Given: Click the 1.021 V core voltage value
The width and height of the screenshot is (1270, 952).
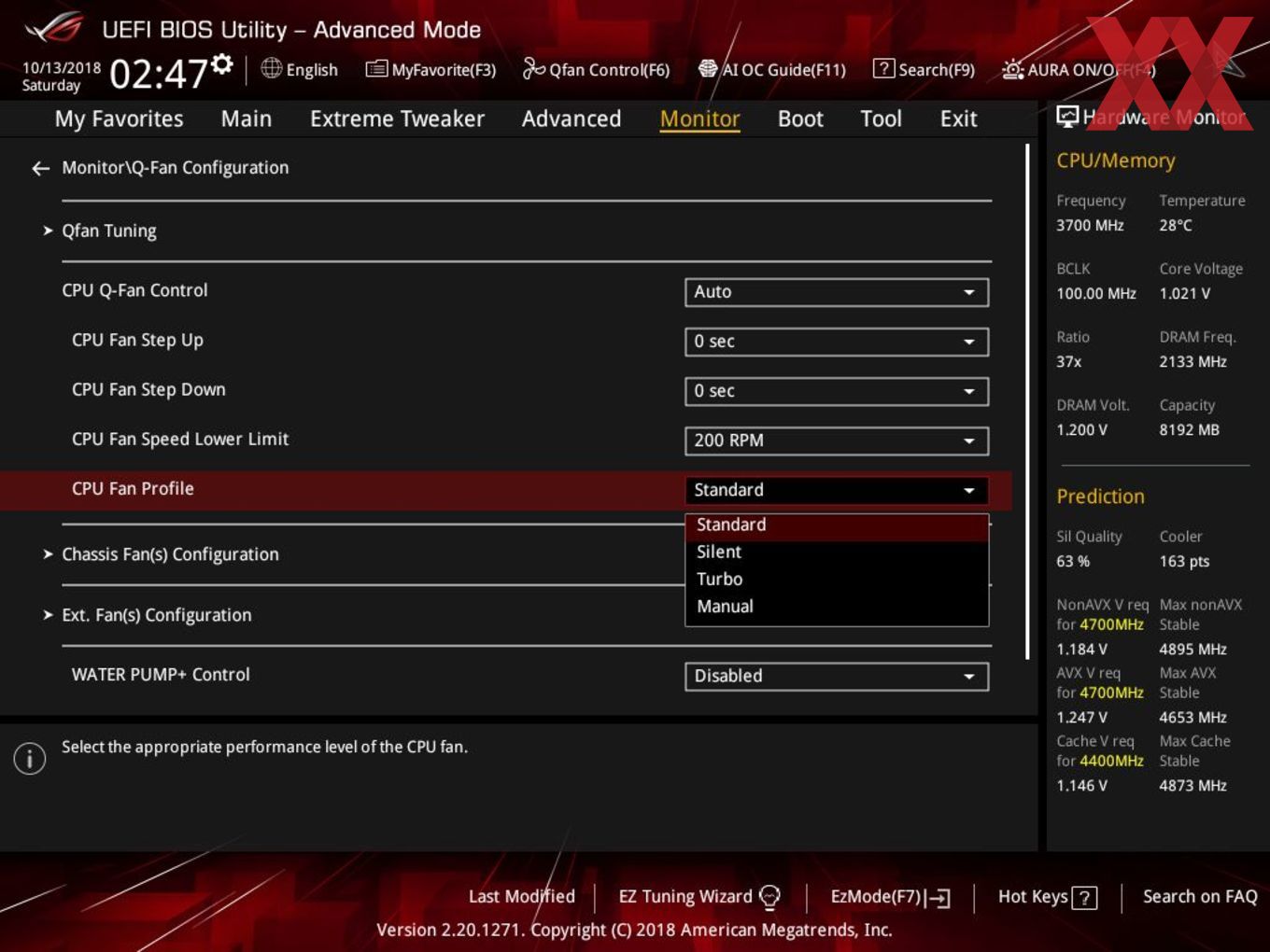Looking at the screenshot, I should click(x=1185, y=294).
